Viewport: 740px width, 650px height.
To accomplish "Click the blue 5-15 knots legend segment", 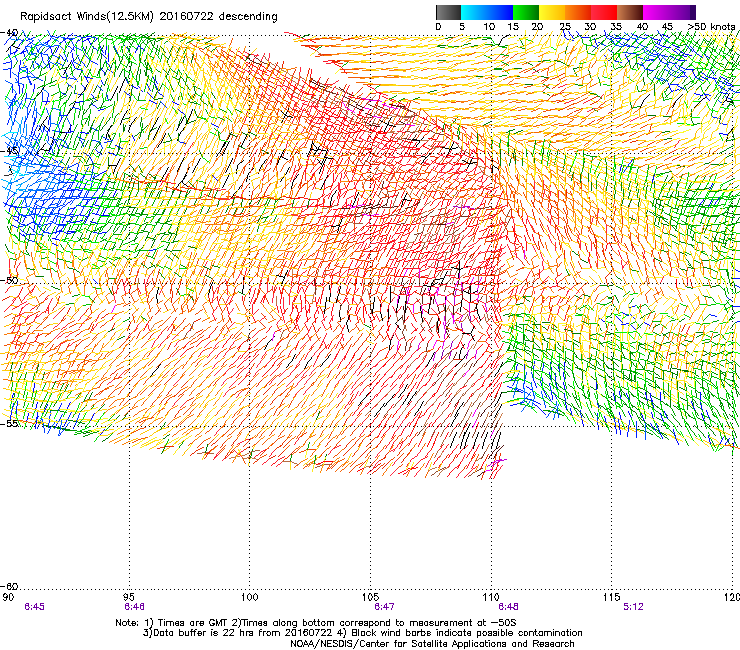I will click(487, 12).
